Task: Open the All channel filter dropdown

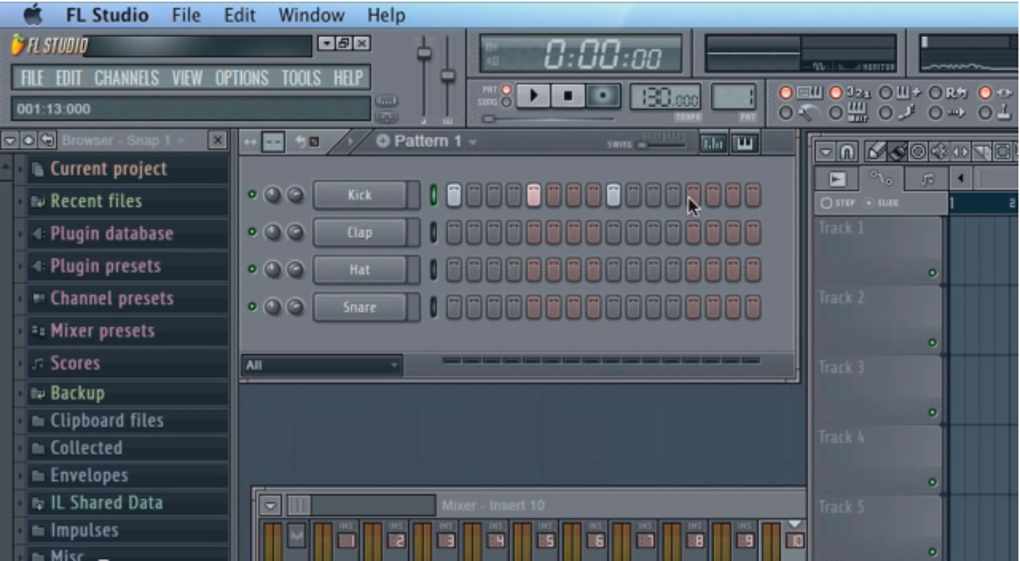Action: (x=321, y=365)
